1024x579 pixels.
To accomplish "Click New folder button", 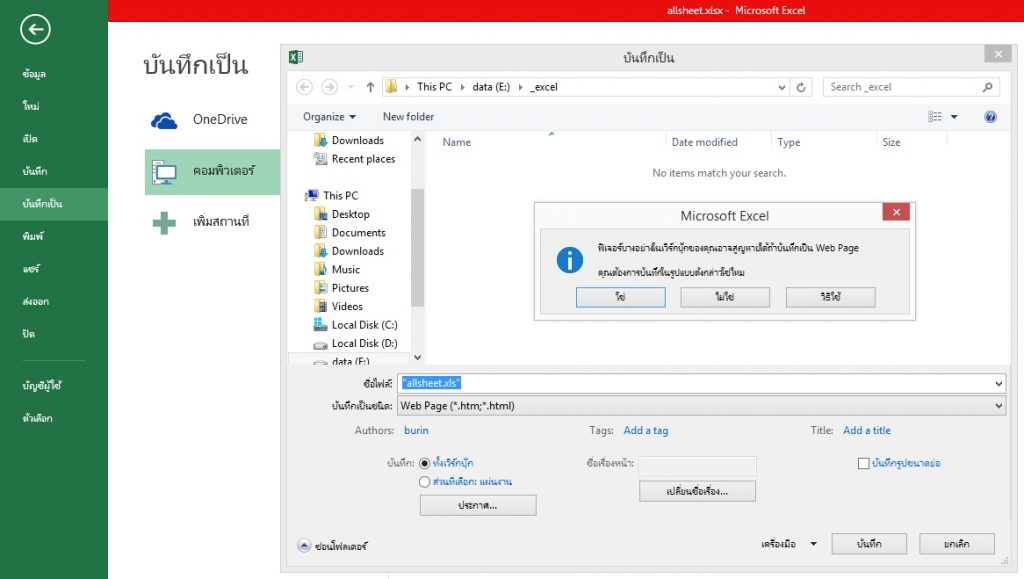I will [x=408, y=117].
